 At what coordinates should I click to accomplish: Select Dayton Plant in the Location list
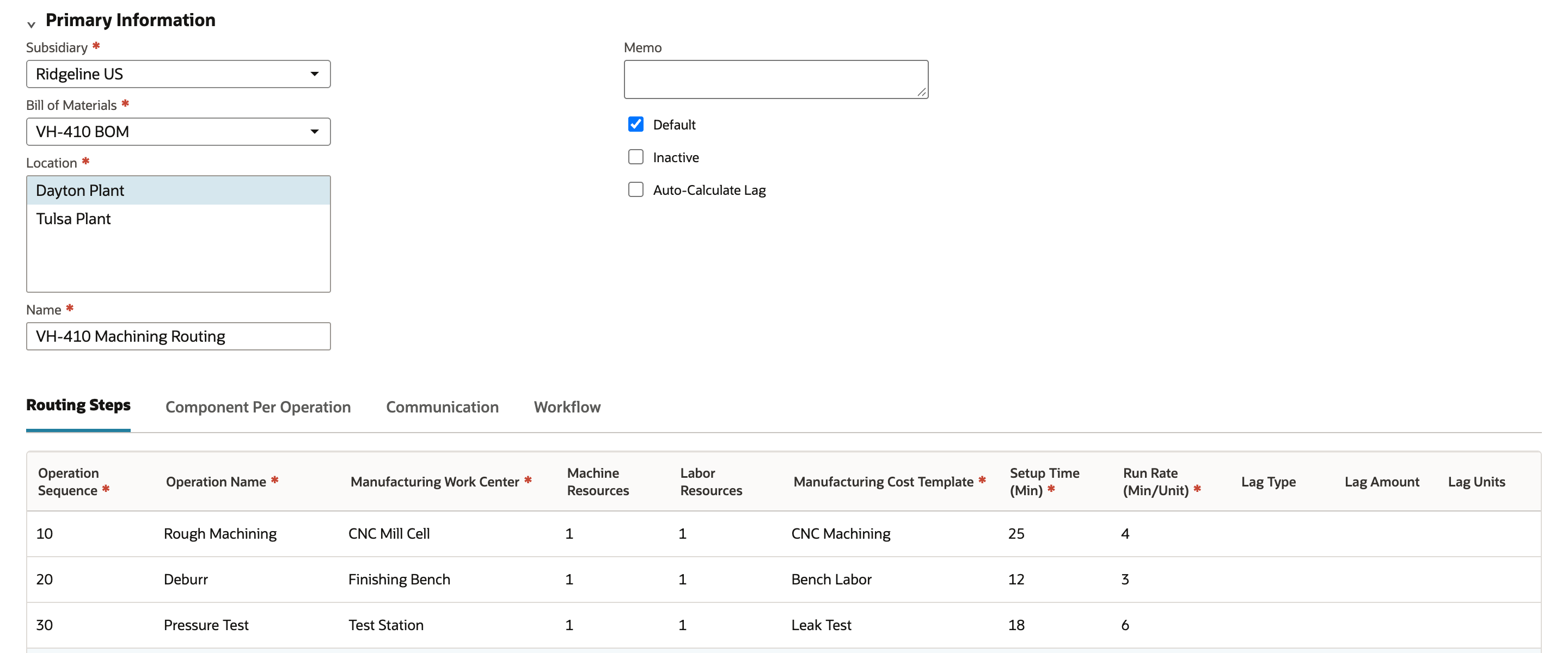point(179,190)
